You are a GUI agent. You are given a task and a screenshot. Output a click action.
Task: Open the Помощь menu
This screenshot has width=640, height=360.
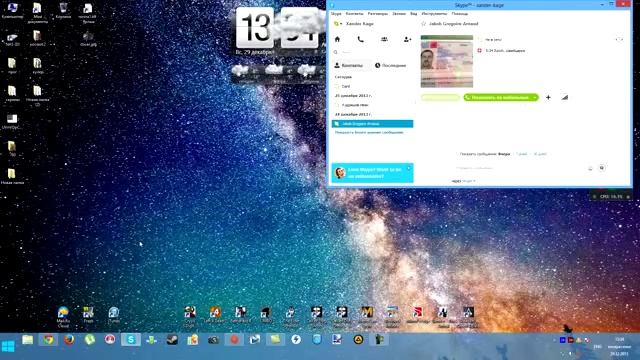[460, 13]
